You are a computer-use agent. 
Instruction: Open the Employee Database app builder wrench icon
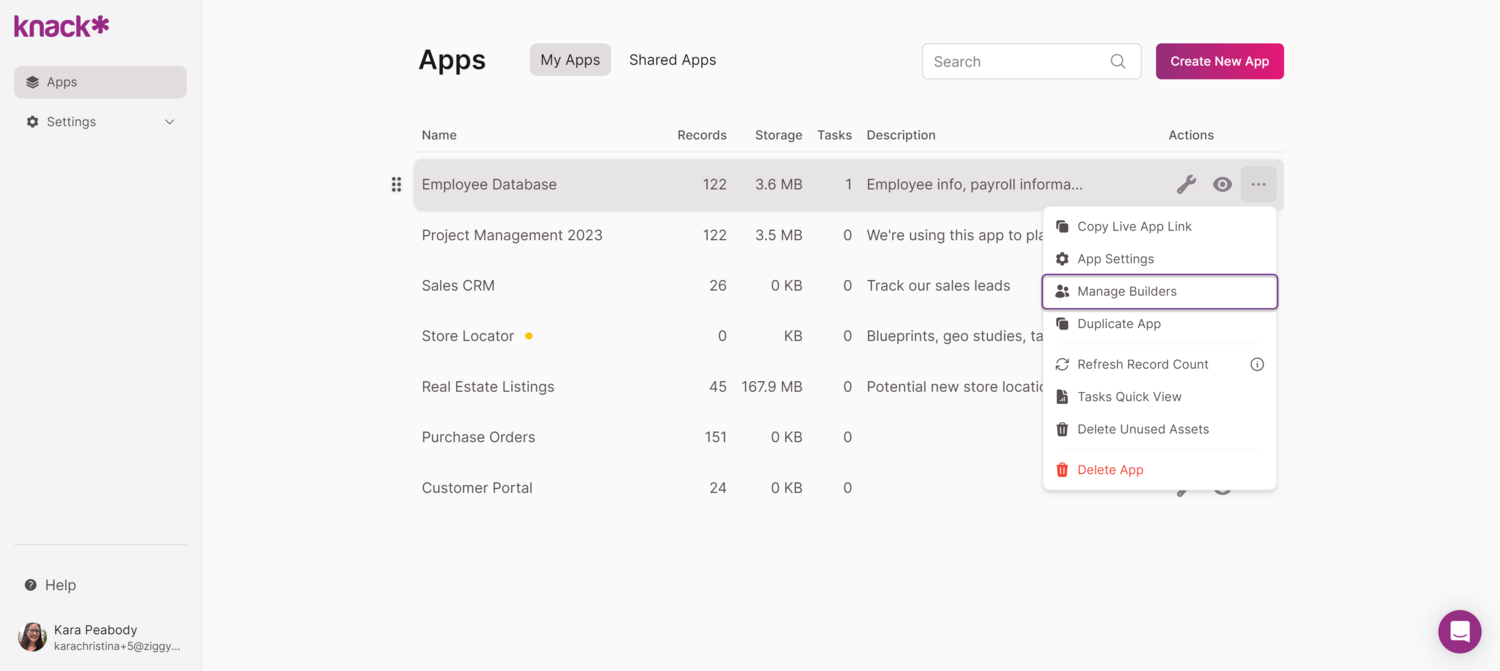pos(1186,184)
